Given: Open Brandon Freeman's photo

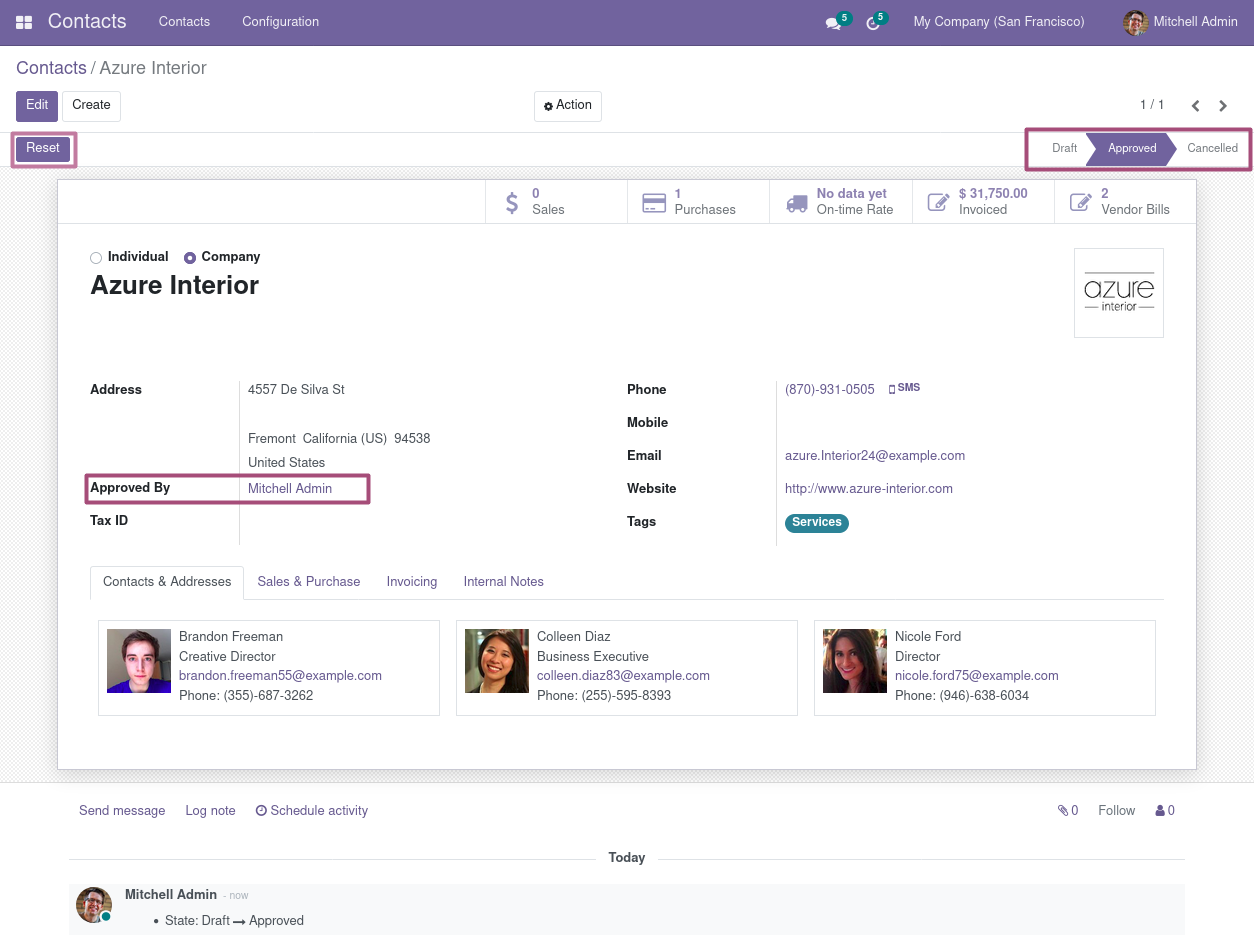Looking at the screenshot, I should [139, 661].
